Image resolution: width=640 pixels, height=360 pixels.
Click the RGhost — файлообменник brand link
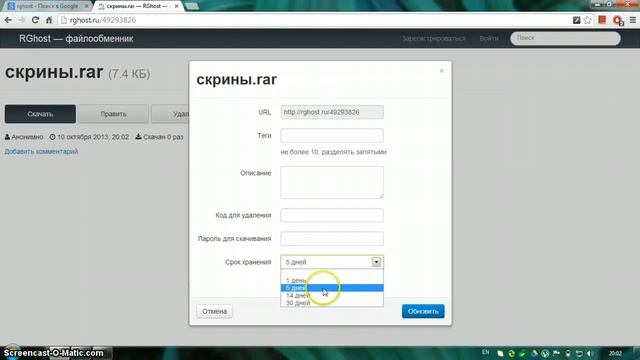coord(76,39)
